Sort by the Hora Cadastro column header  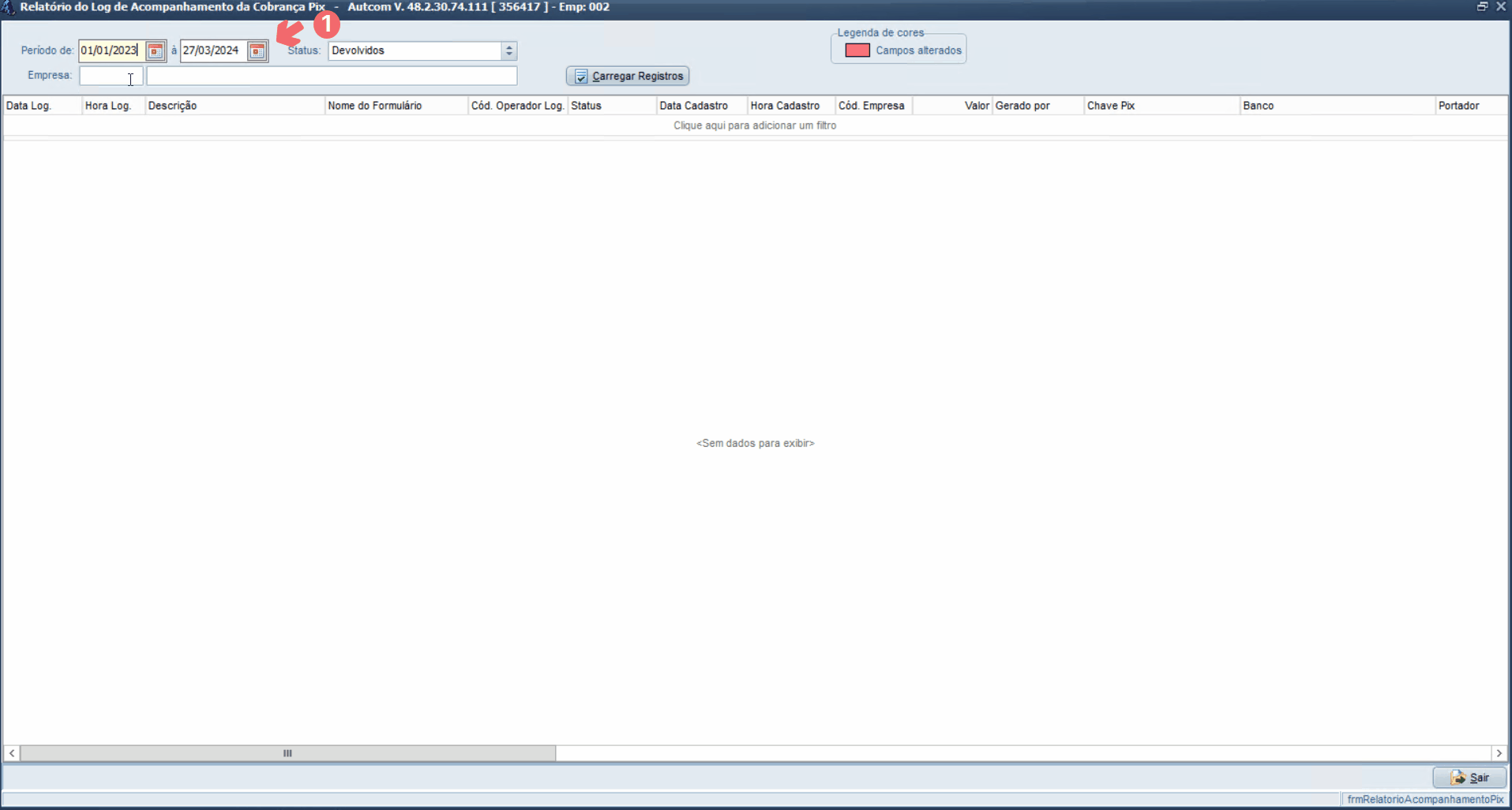coord(791,106)
